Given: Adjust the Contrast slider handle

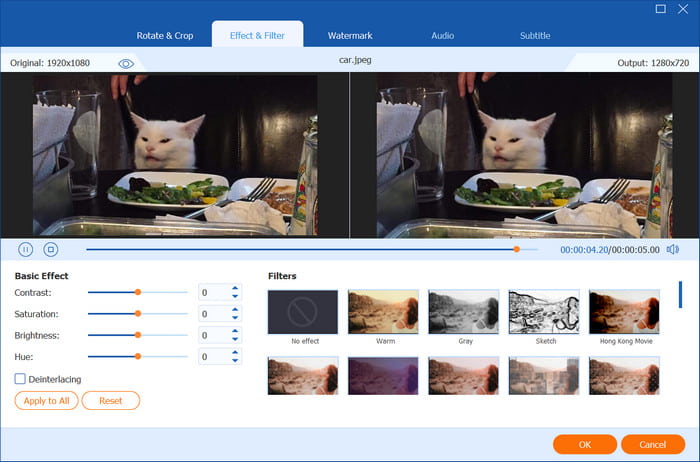Looking at the screenshot, I should [x=138, y=292].
